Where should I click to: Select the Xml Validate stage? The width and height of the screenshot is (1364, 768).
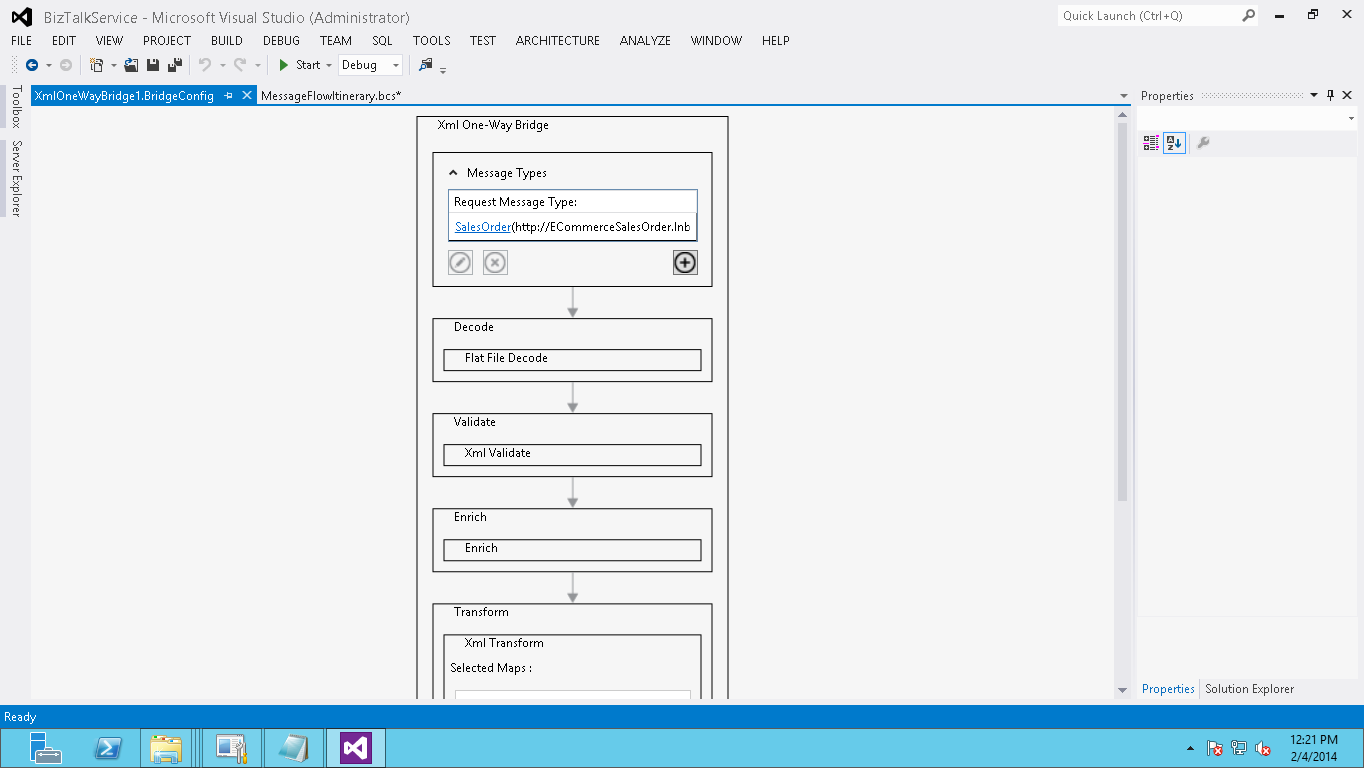tap(572, 454)
